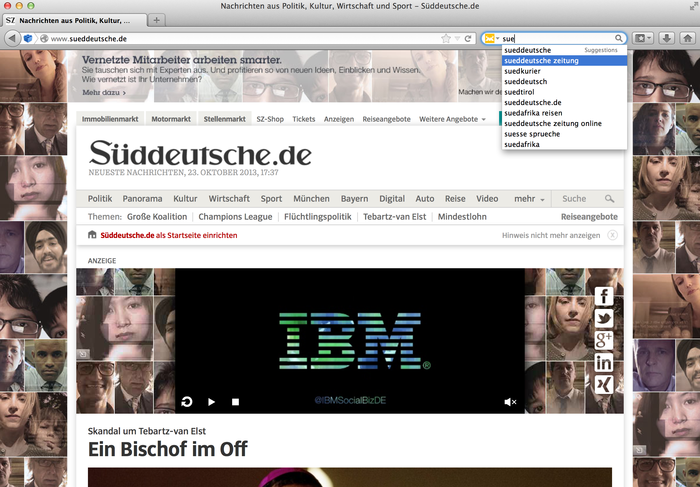700x487 pixels.
Task: Select suggestion 'suedtirol'
Action: click(x=564, y=92)
